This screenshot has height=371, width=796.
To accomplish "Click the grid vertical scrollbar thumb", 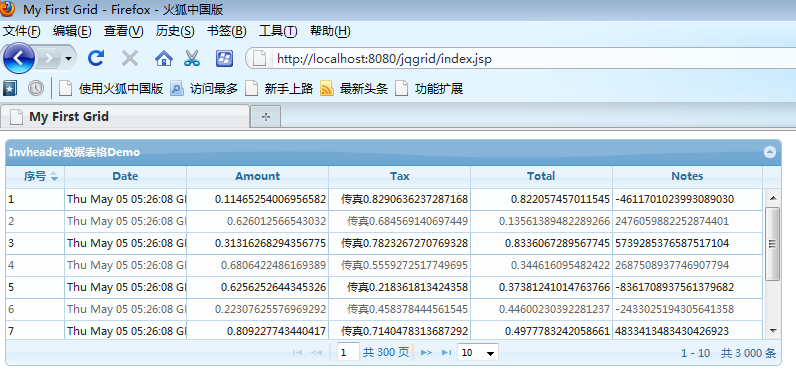I will pyautogui.click(x=773, y=244).
